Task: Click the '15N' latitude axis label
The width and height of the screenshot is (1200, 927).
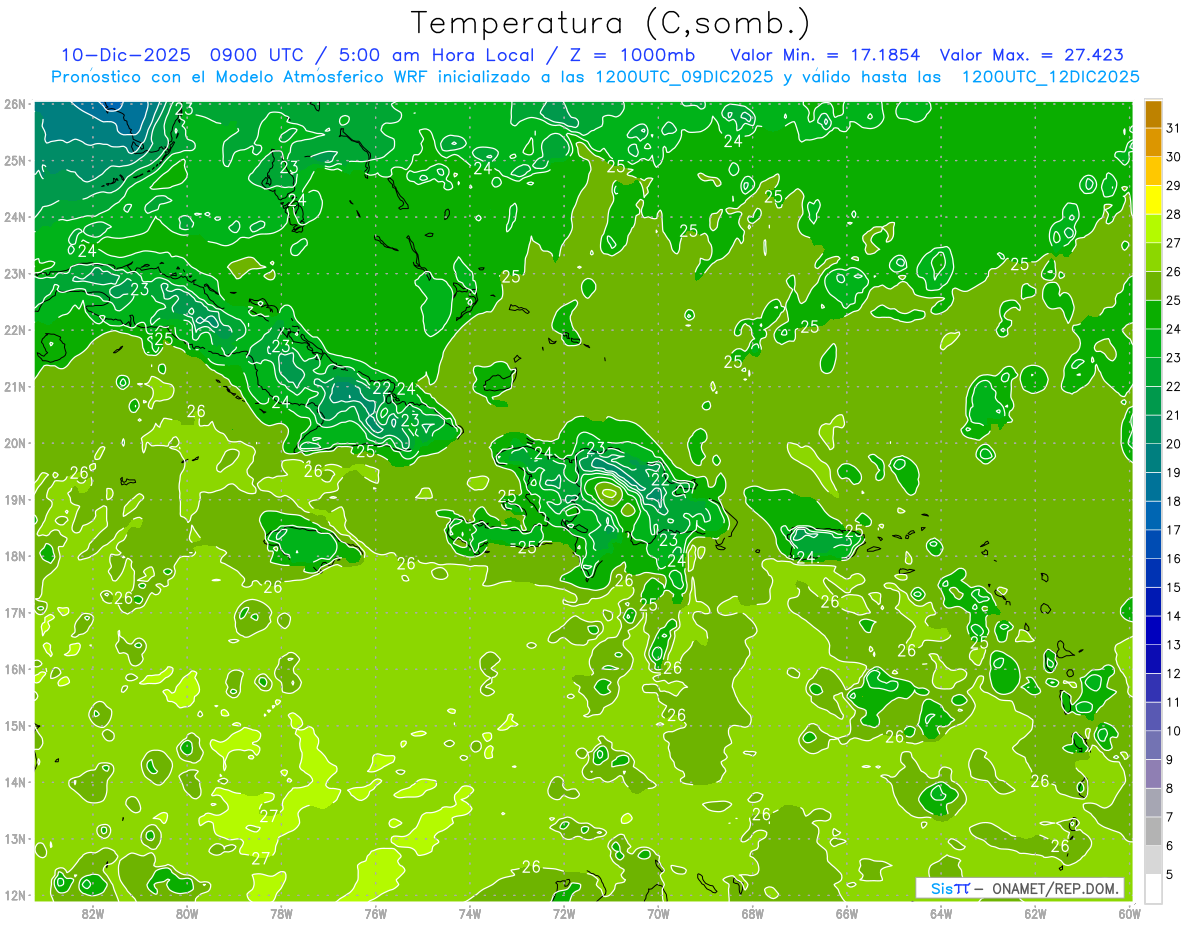Action: [x=15, y=725]
